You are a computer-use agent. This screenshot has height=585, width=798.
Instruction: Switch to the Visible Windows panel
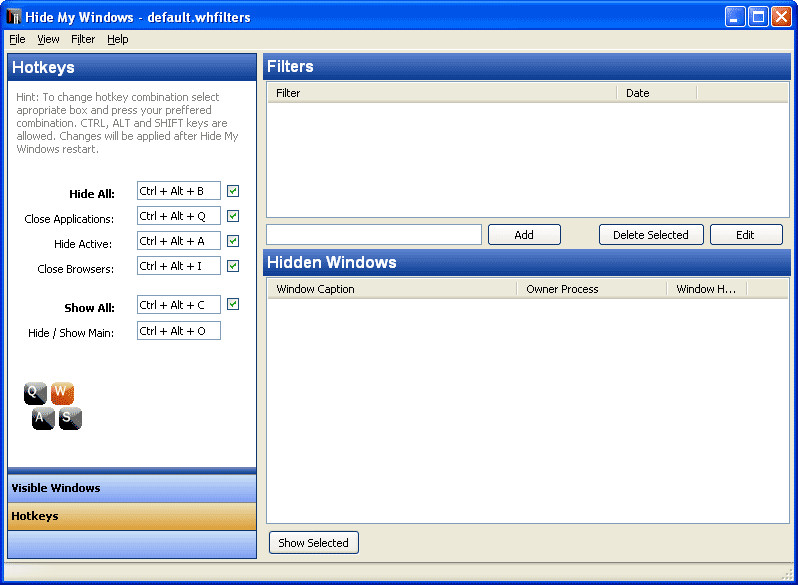(x=132, y=488)
